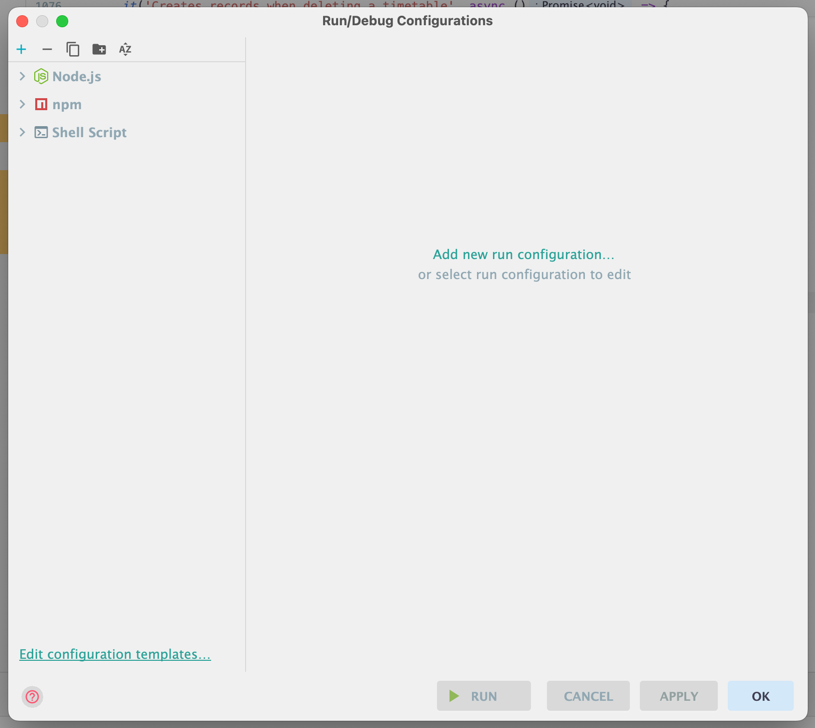Click the CANCEL button

coord(588,696)
